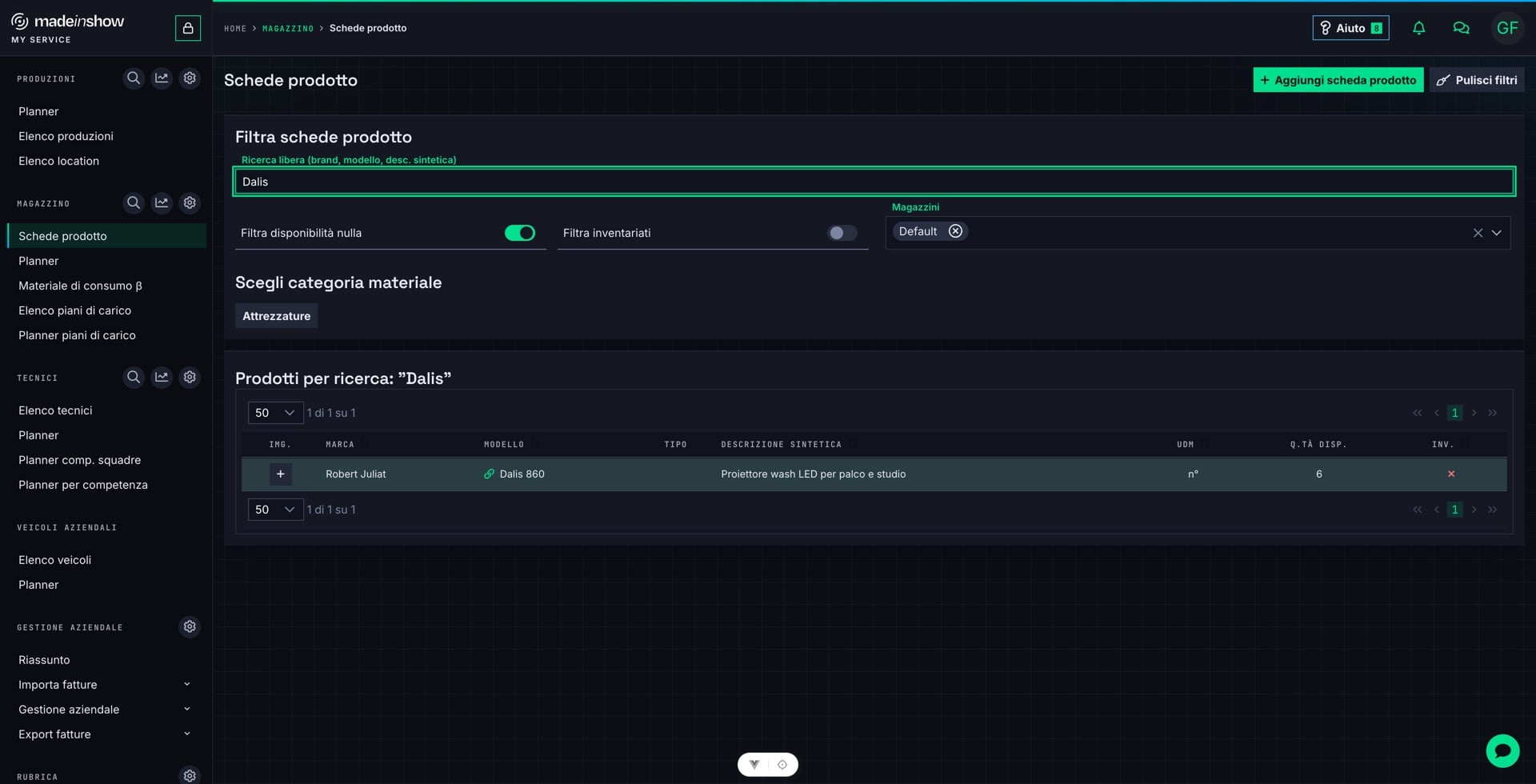The width and height of the screenshot is (1536, 784).
Task: Click the target icon in bottom floating pill
Action: pos(782,764)
